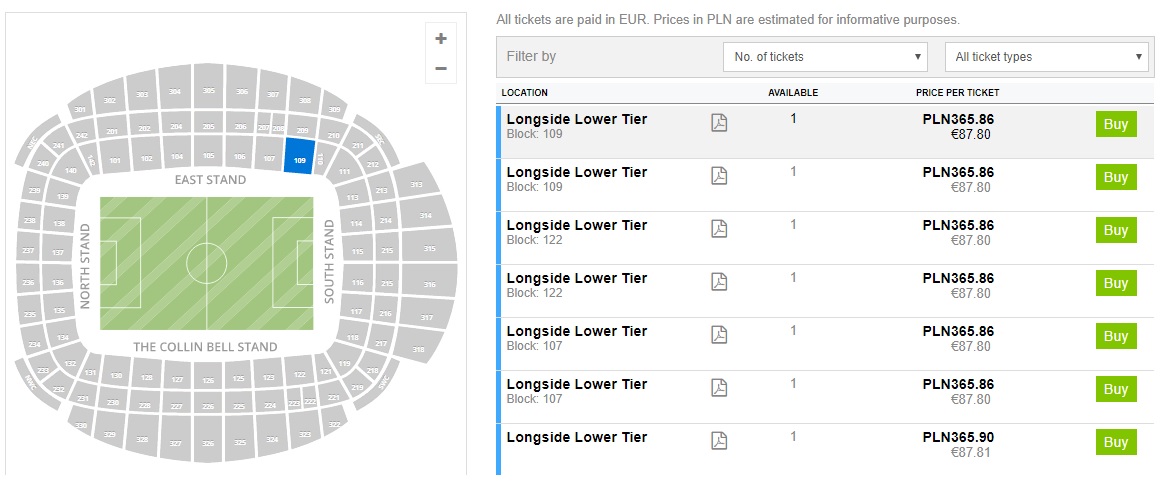
Task: Select block 137 in the North Stand
Action: [59, 252]
